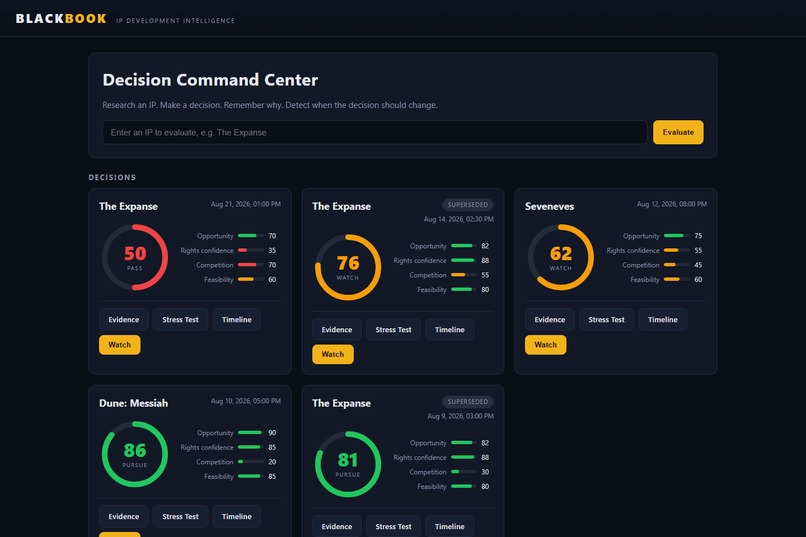This screenshot has width=806, height=537.
Task: Click the yellow Evaluate button
Action: point(678,133)
